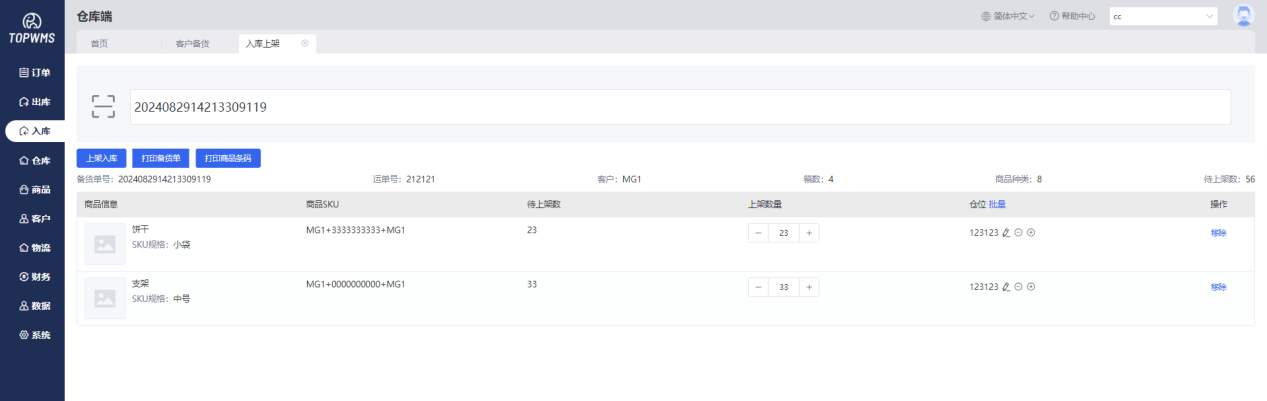Image resolution: width=1267 pixels, height=401 pixels.
Task: Click the 打印商品条码 button
Action: click(x=228, y=158)
